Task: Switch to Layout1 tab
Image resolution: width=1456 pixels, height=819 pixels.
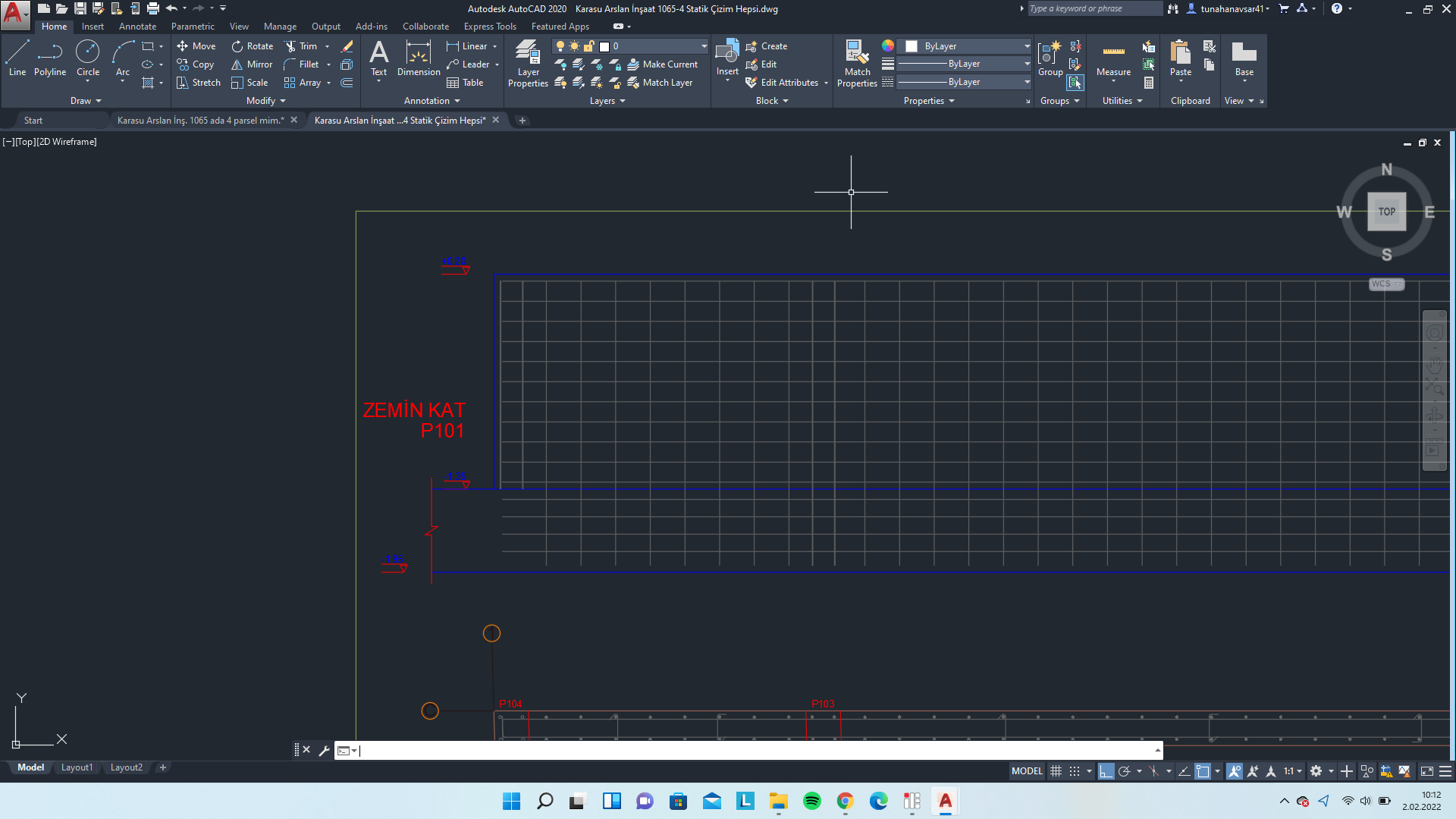Action: 77,767
